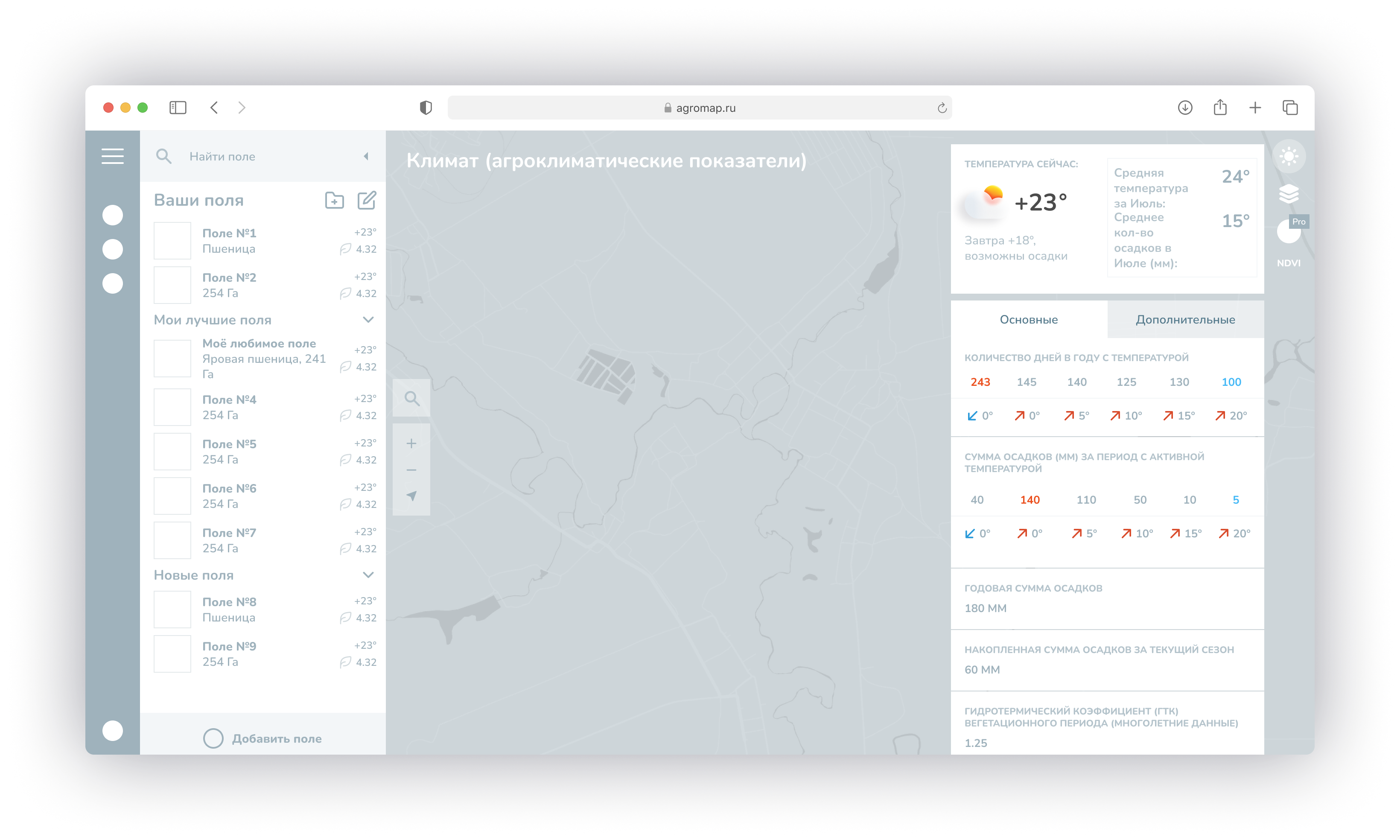1400x840 pixels.
Task: Click Поле №2 thumbnail
Action: pyautogui.click(x=172, y=285)
